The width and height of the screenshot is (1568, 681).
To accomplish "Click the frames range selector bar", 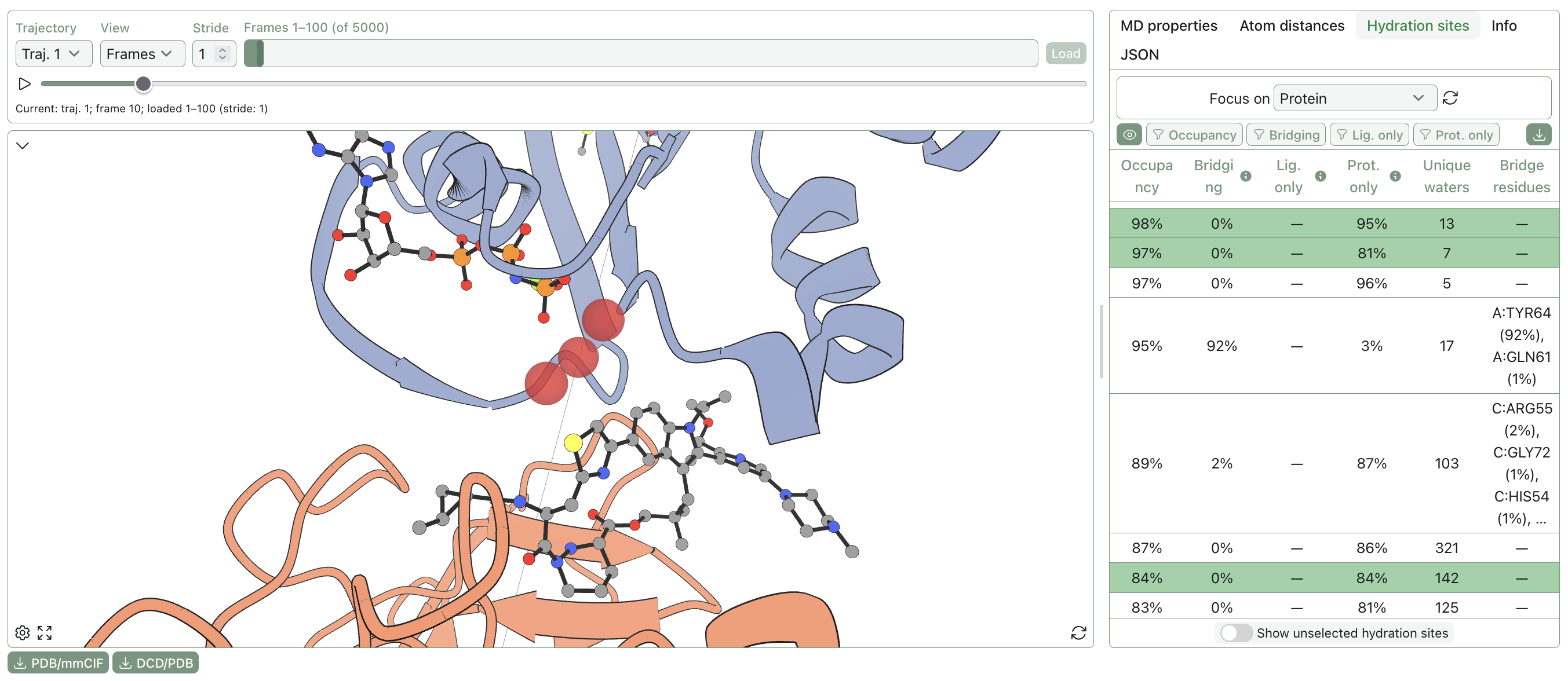I will pos(640,53).
